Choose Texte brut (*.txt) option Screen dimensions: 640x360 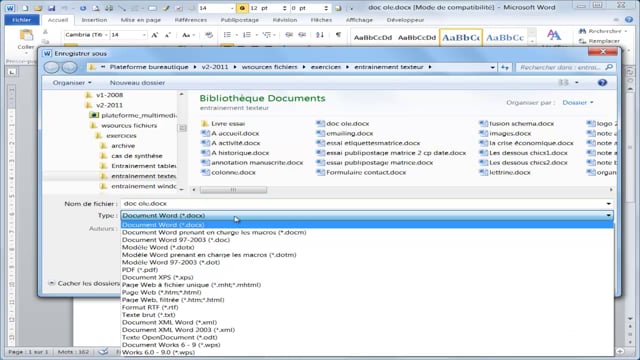tap(149, 315)
